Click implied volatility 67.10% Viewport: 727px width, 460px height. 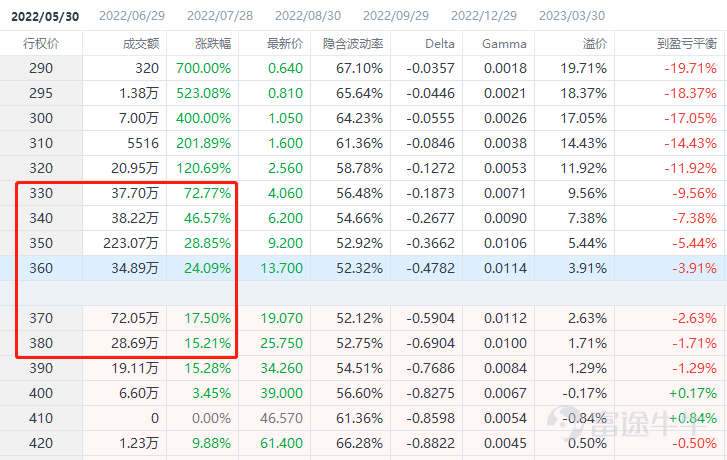[x=360, y=68]
